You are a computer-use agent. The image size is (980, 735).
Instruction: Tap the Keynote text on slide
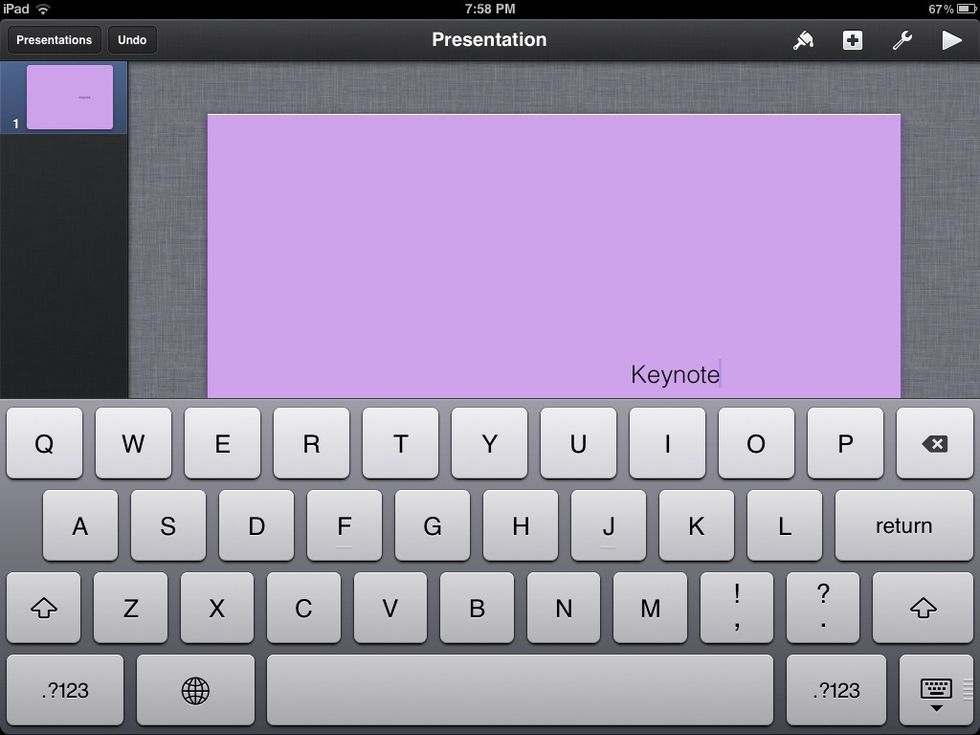[675, 374]
